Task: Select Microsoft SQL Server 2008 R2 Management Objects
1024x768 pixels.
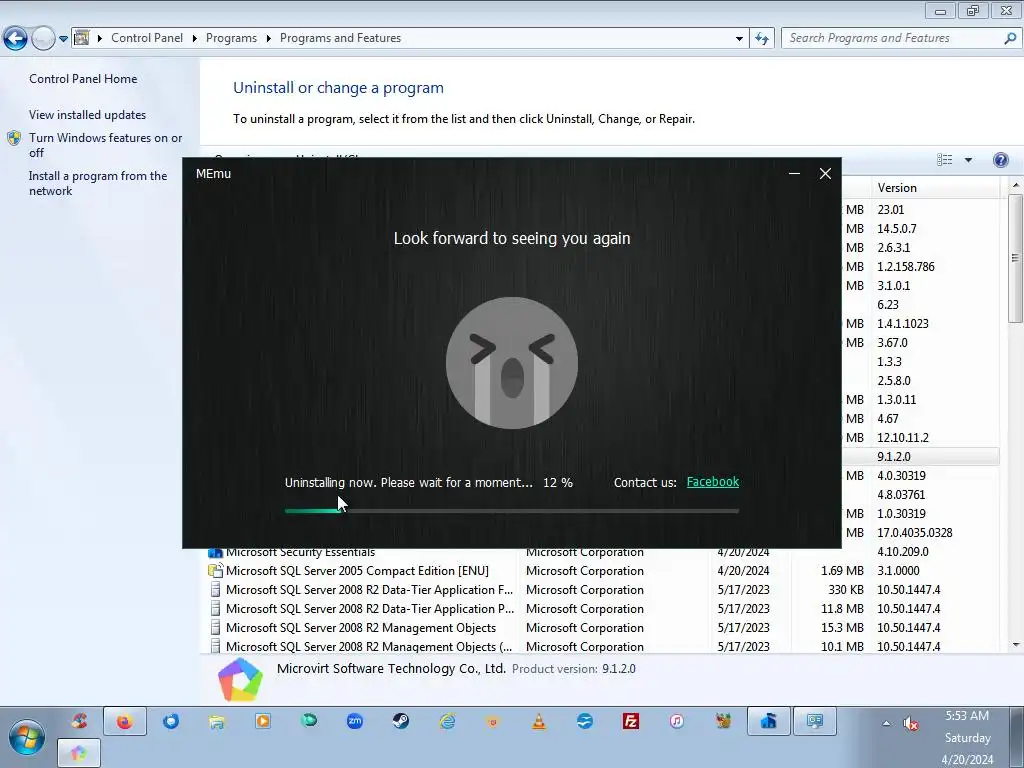Action: tap(601, 628)
